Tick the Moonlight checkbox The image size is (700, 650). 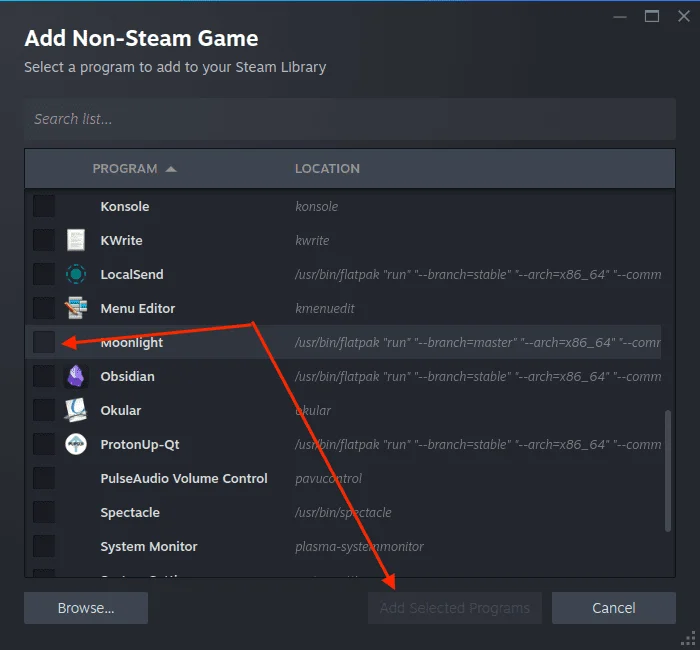[x=44, y=342]
